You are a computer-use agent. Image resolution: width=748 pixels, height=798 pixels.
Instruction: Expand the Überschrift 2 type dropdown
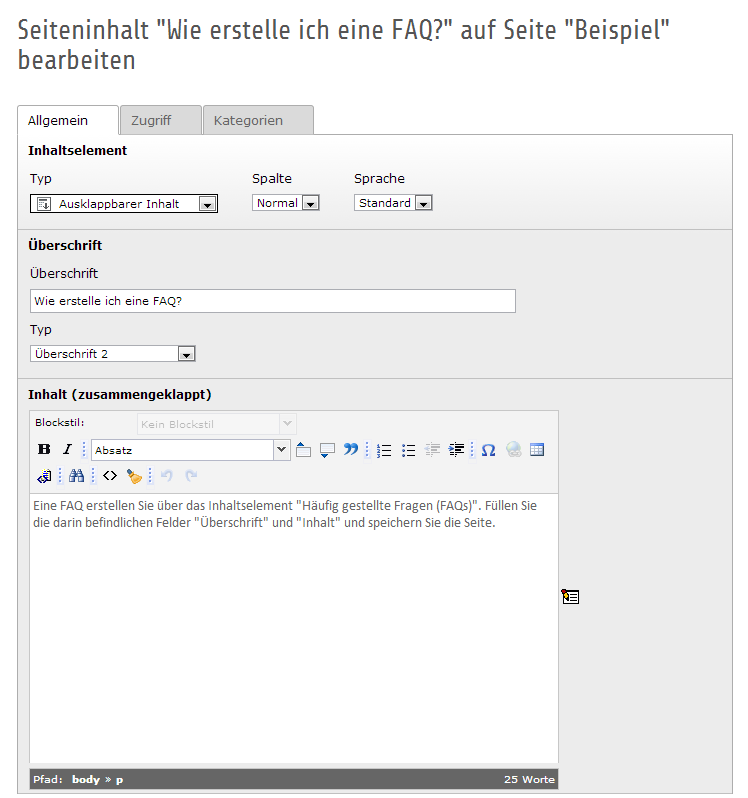point(113,354)
